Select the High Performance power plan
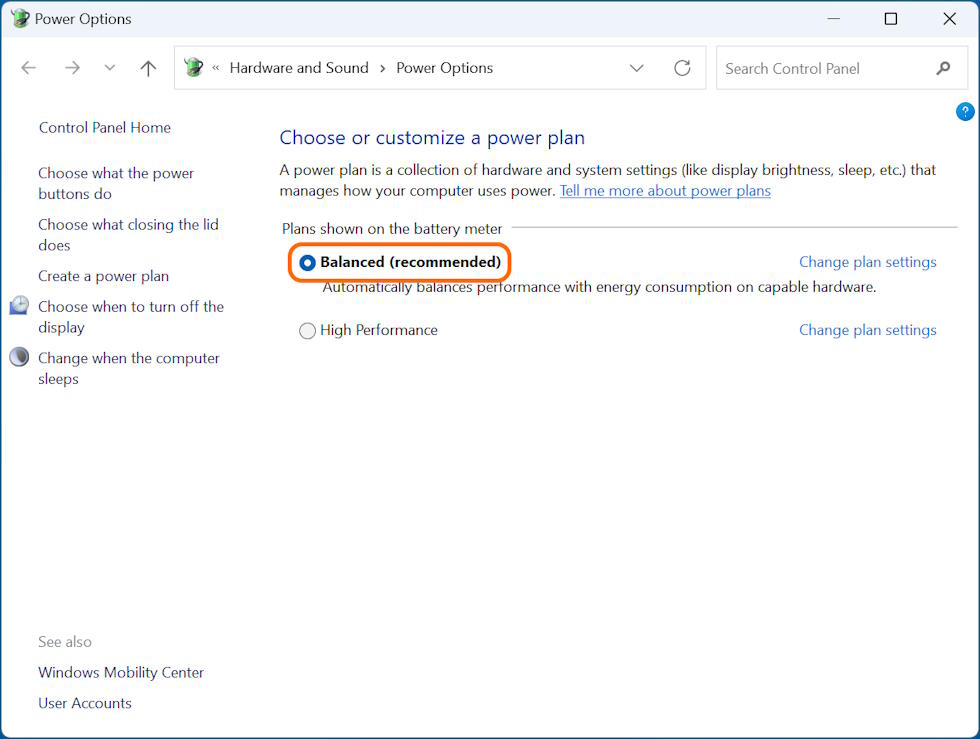This screenshot has height=739, width=980. [308, 331]
